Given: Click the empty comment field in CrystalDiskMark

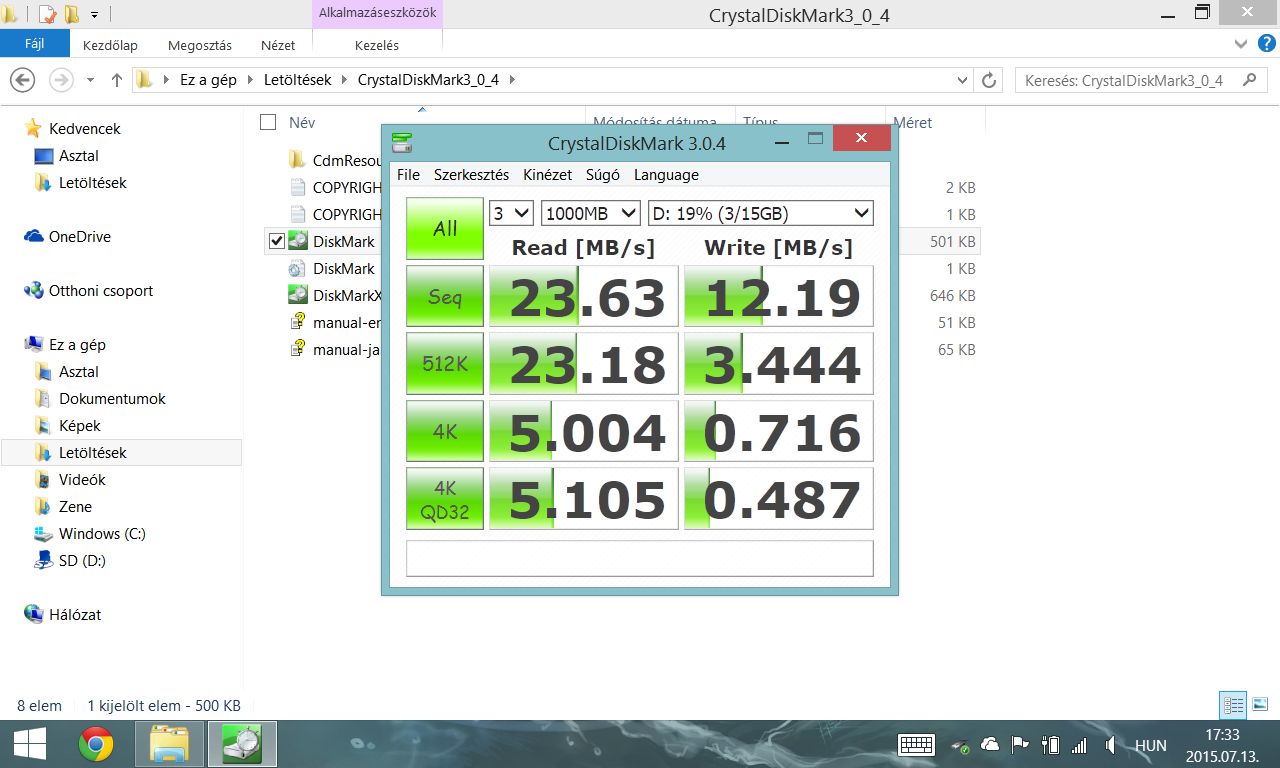Looking at the screenshot, I should point(640,558).
